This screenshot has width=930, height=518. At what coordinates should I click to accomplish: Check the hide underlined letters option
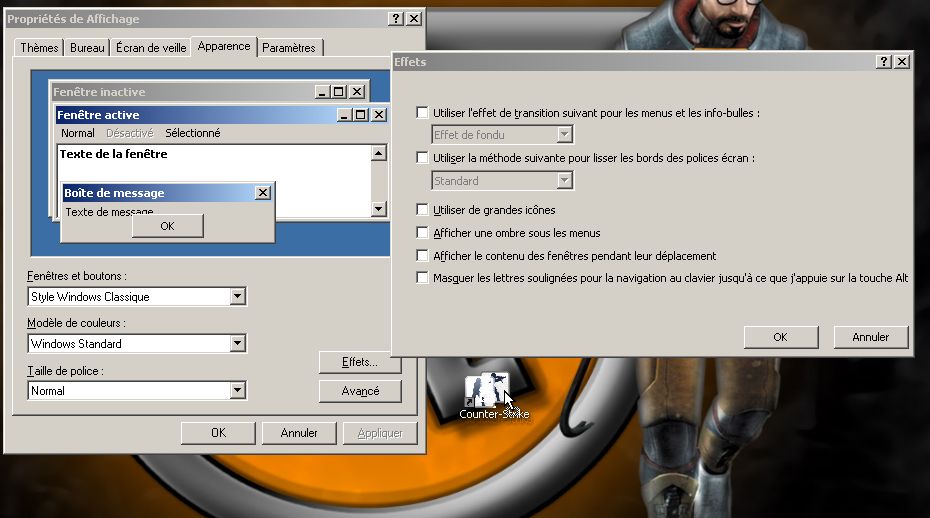[x=423, y=278]
